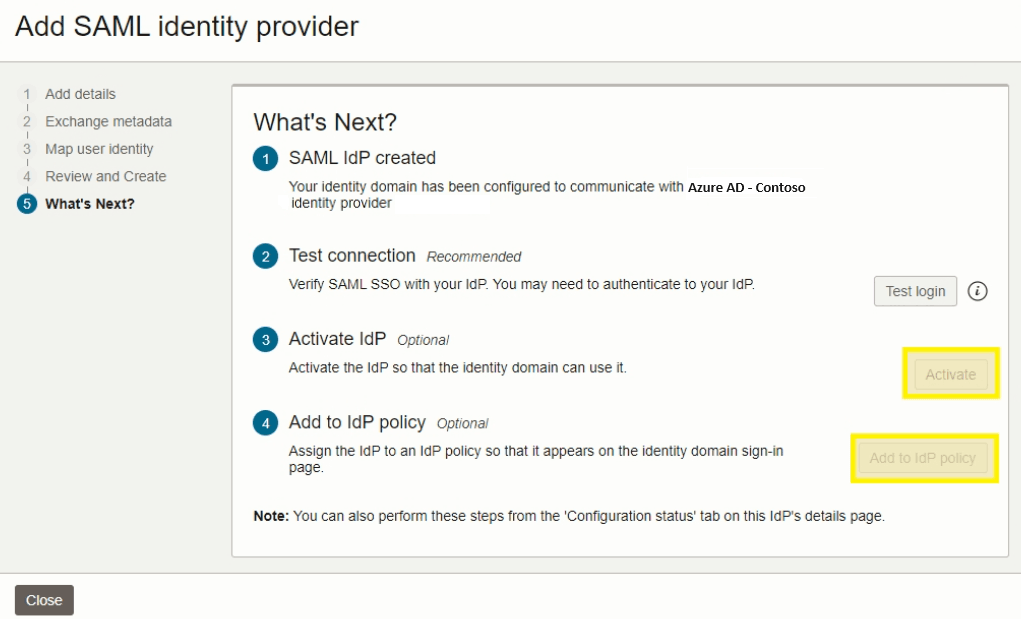Click the Add to IdP policy button

point(922,458)
